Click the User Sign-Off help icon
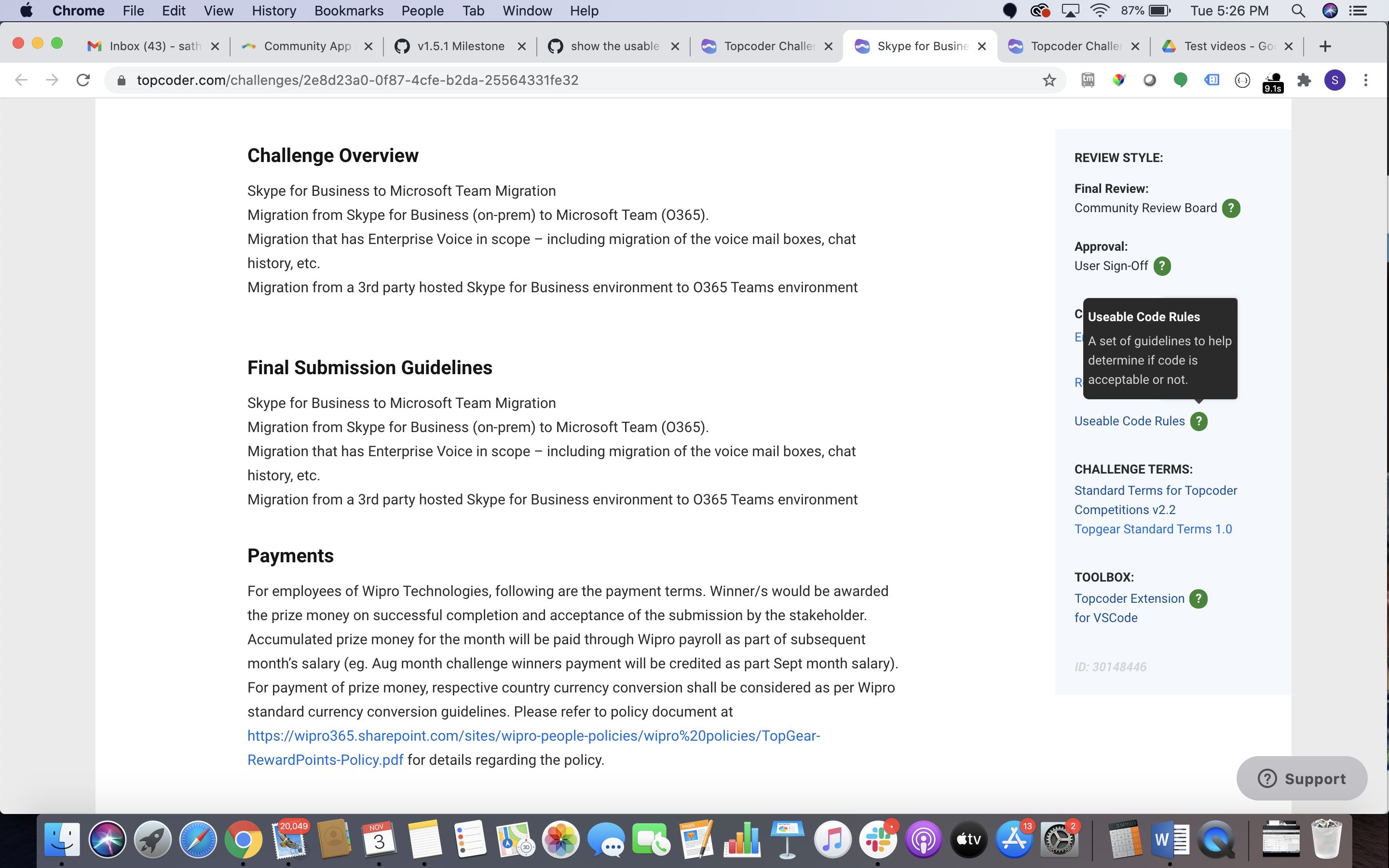 [x=1162, y=266]
